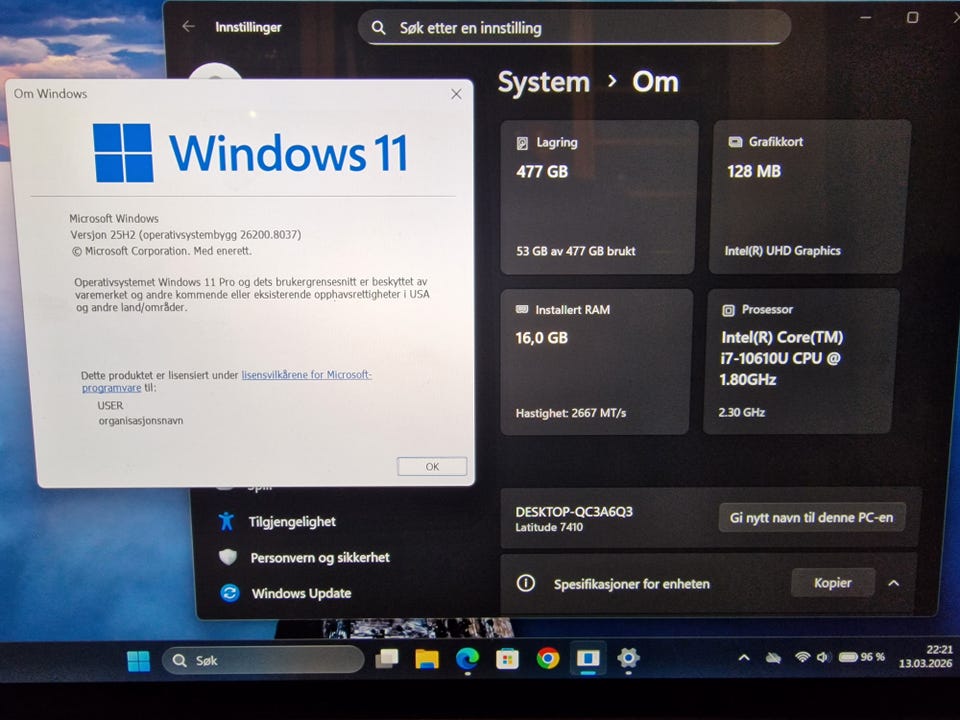Open the Prosessor card
The image size is (960, 720).
click(x=802, y=361)
